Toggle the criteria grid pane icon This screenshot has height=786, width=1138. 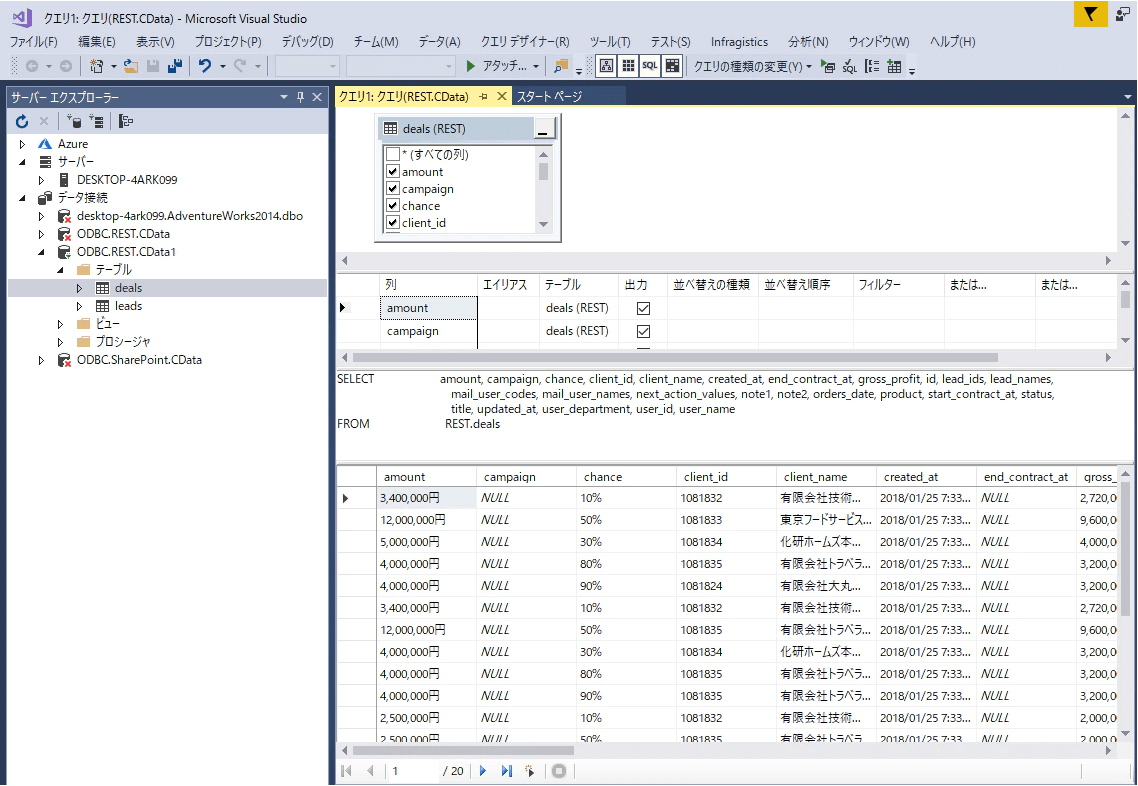[628, 66]
